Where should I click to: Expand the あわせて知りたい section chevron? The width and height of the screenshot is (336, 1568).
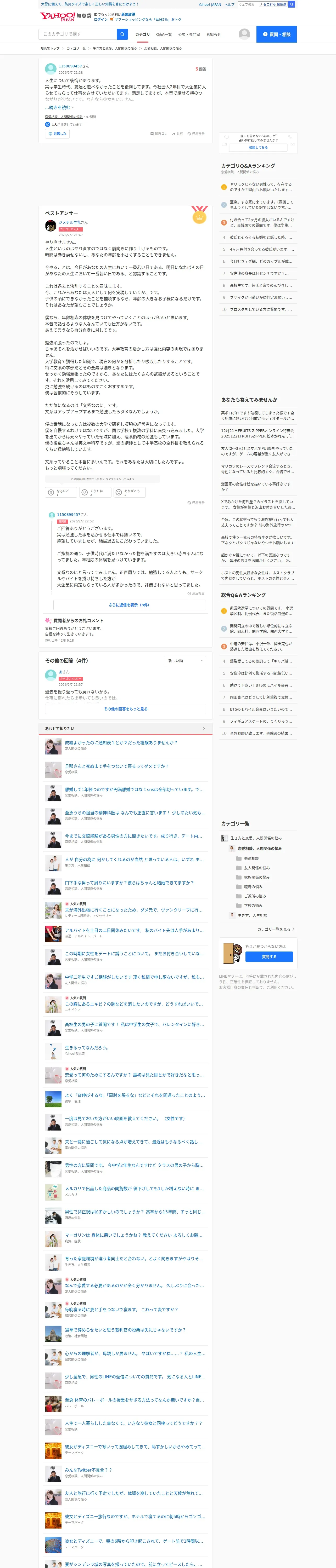[x=204, y=729]
